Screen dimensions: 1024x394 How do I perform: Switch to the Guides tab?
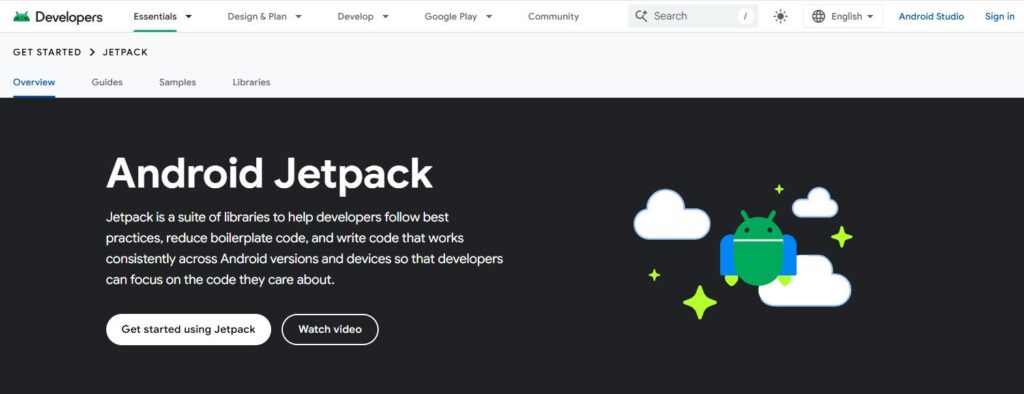click(x=107, y=82)
